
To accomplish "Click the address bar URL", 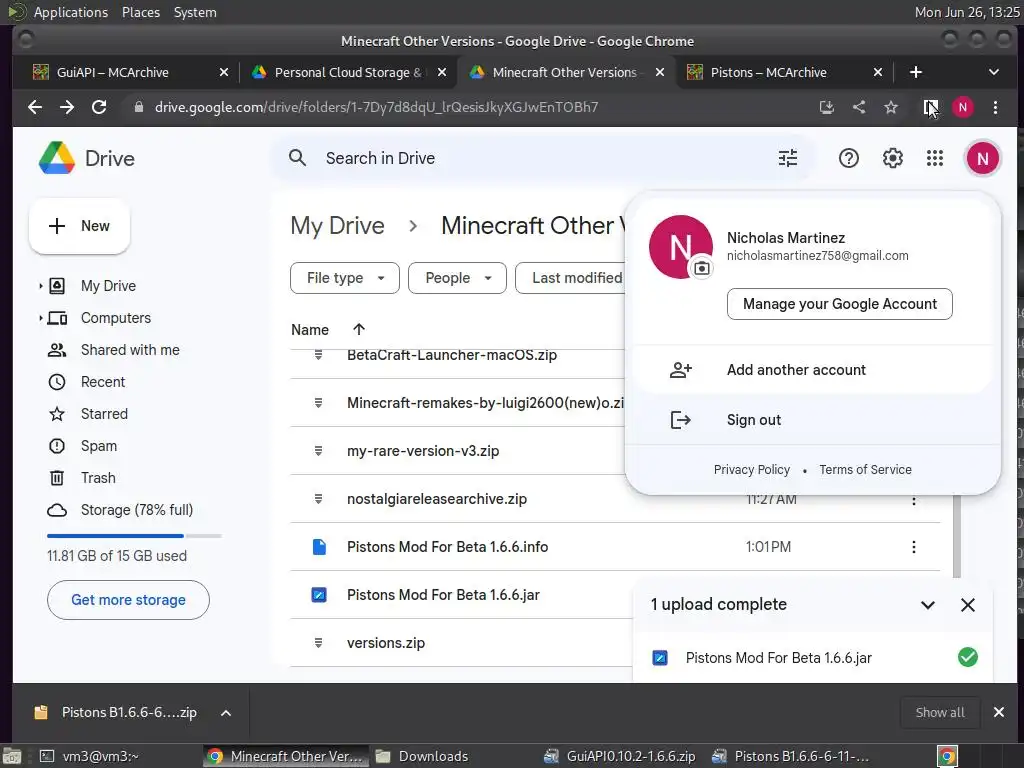I will point(376,107).
